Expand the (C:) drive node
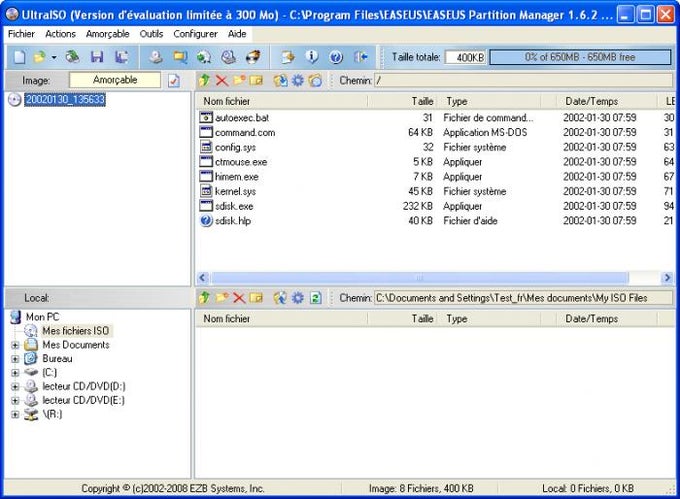The width and height of the screenshot is (680, 499). 15,373
